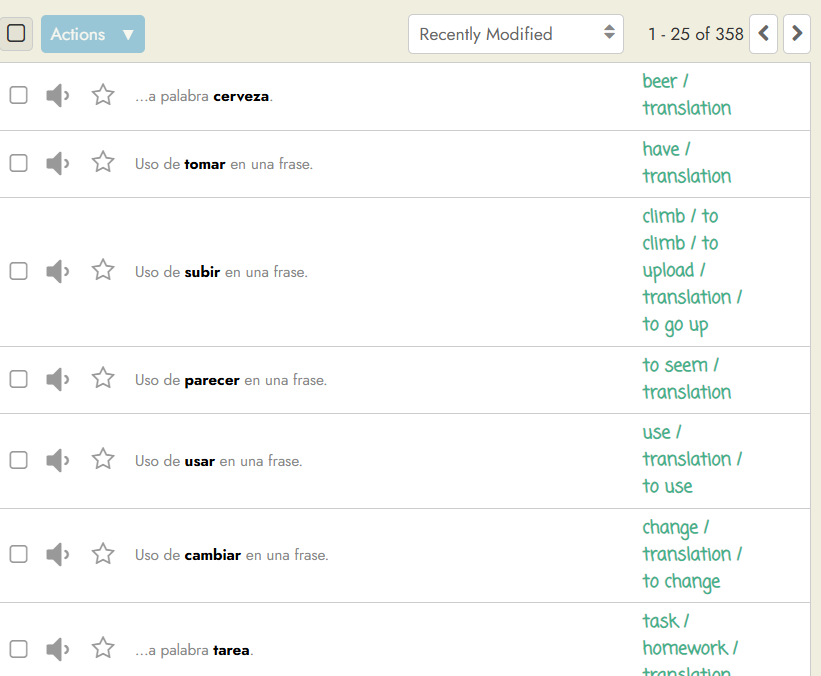Click the 'have / translation' tags link
Image resolution: width=821 pixels, height=676 pixels.
[686, 163]
